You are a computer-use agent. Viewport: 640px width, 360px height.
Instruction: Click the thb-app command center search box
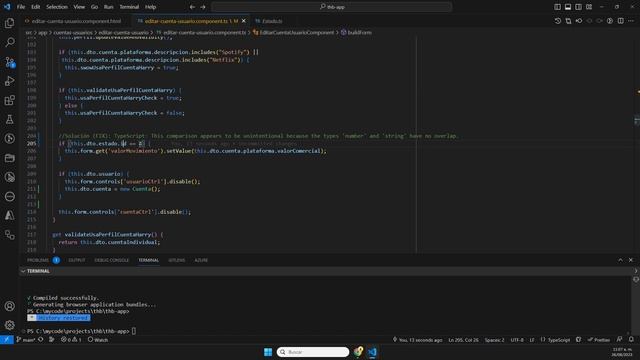(x=332, y=7)
